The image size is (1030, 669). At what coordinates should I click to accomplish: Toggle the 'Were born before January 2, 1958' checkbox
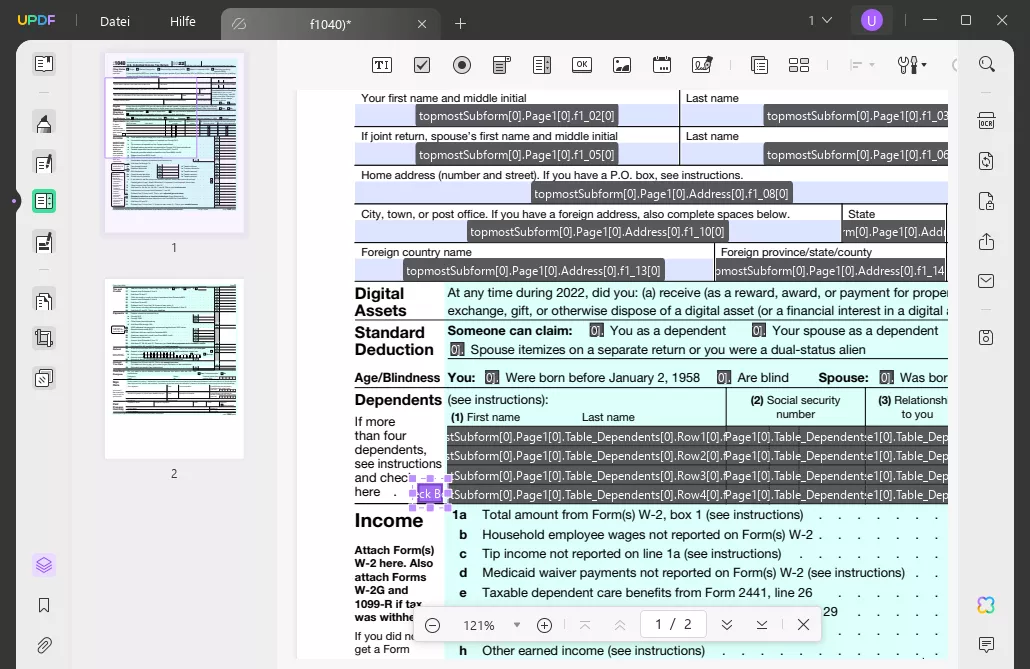coord(492,378)
